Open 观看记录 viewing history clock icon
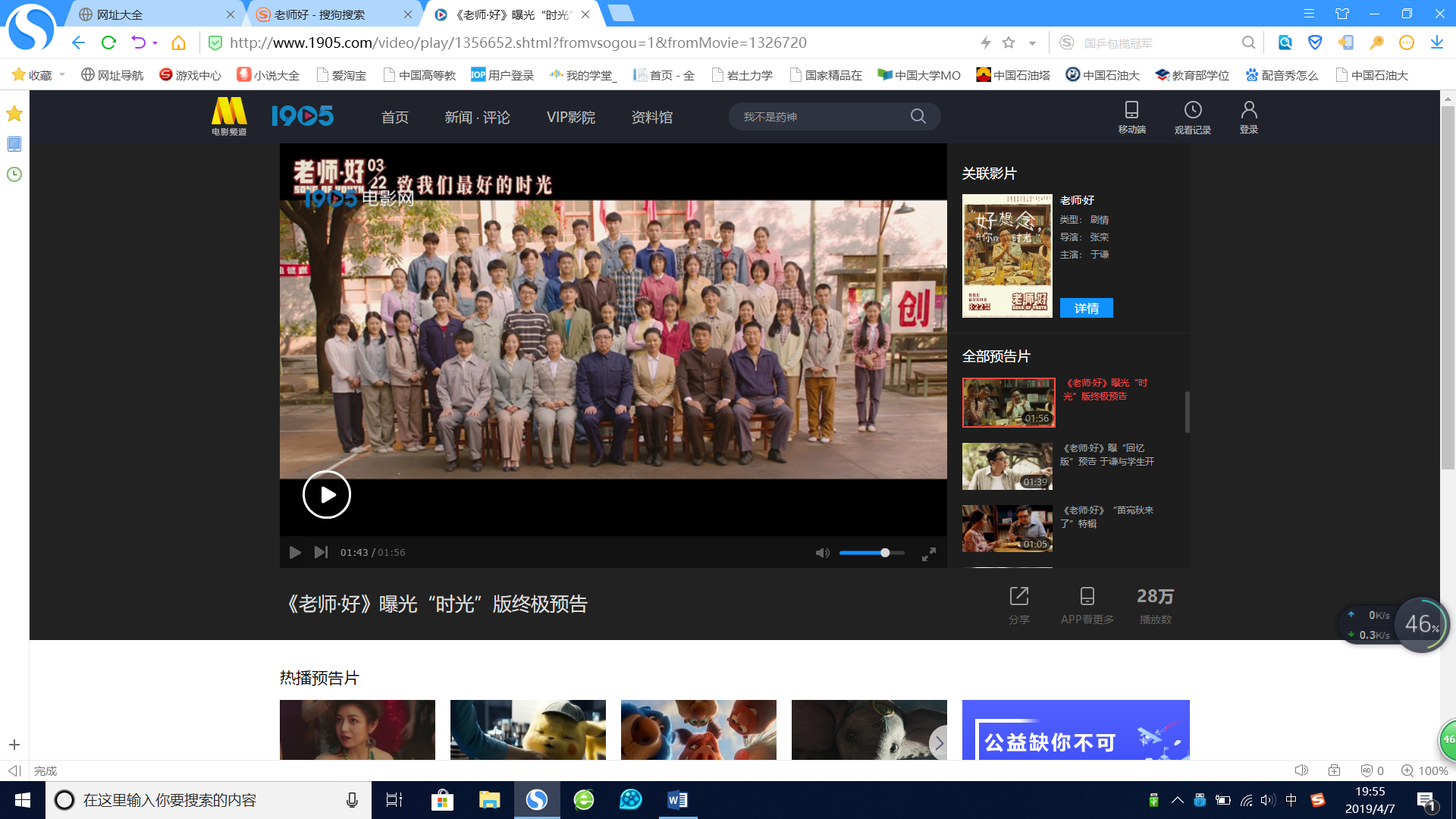1456x819 pixels. pos(1192,110)
